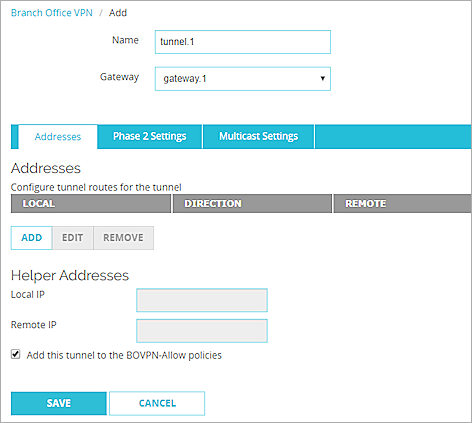Click the Local IP helper address field
The image size is (472, 423).
(x=202, y=300)
